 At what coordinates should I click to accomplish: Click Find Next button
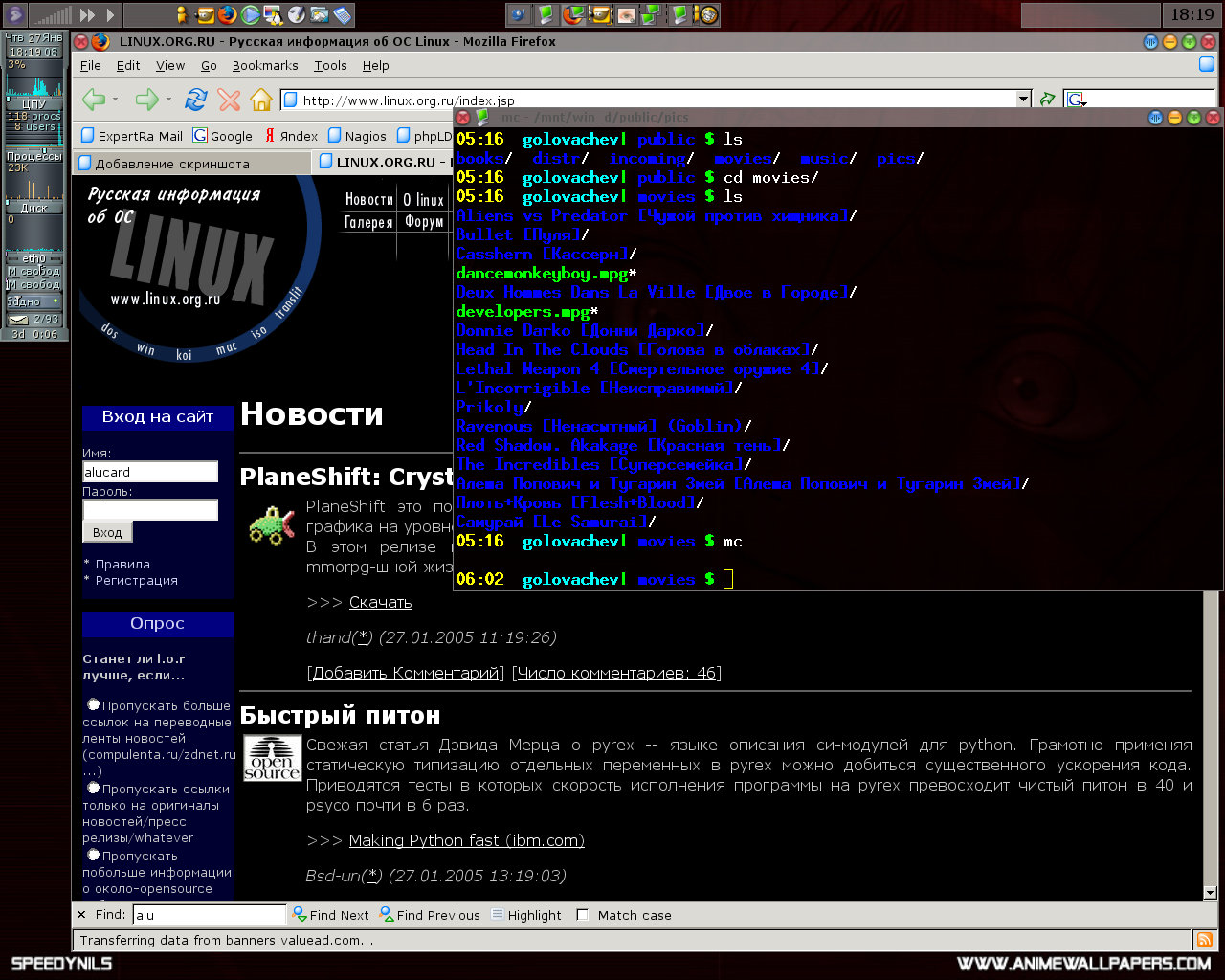coord(331,915)
